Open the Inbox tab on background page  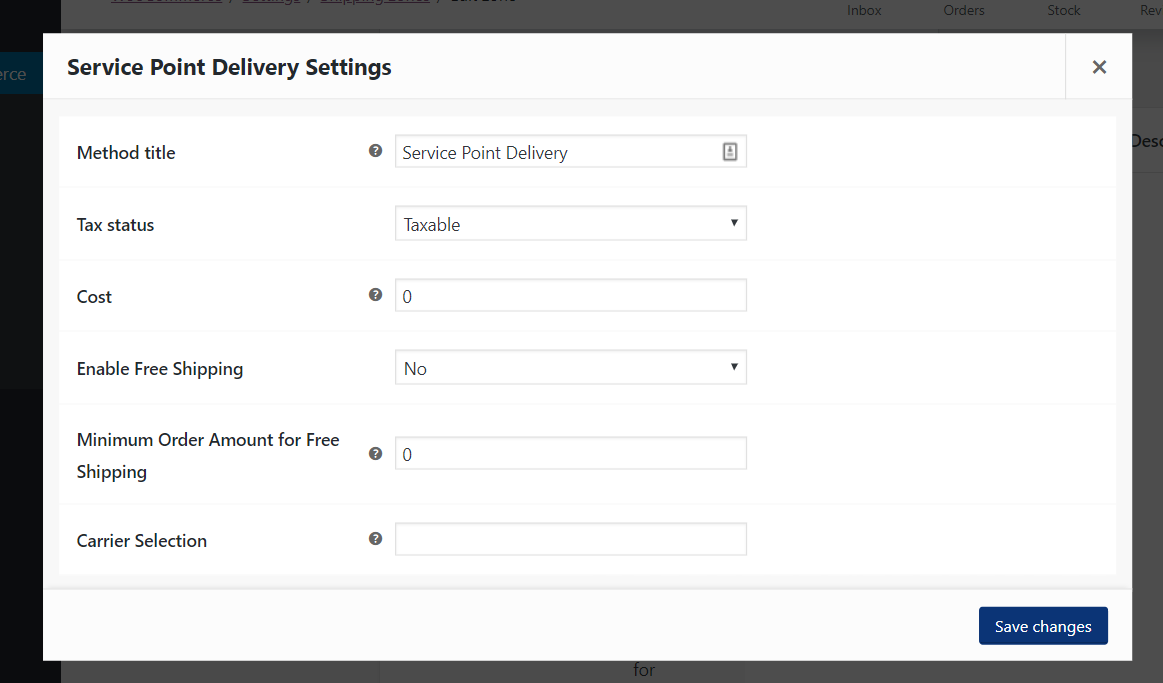click(x=864, y=10)
